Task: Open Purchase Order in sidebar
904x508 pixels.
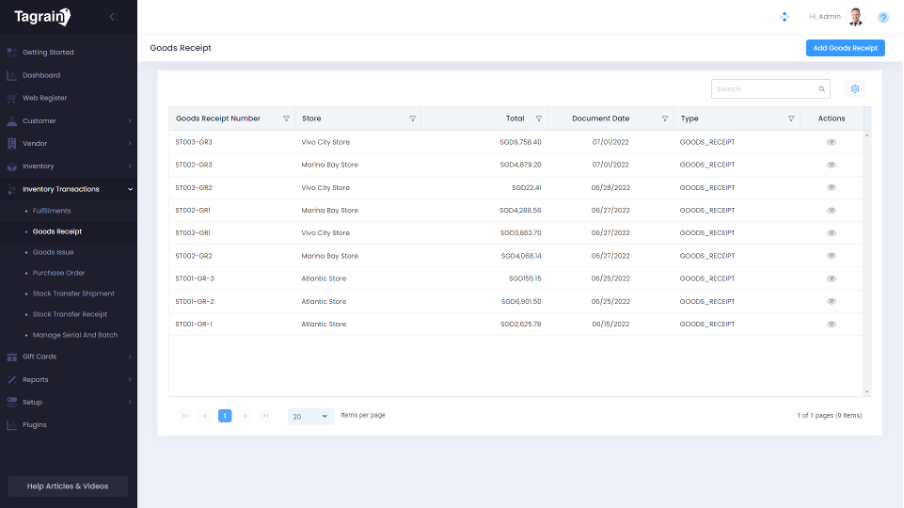Action: tap(59, 273)
